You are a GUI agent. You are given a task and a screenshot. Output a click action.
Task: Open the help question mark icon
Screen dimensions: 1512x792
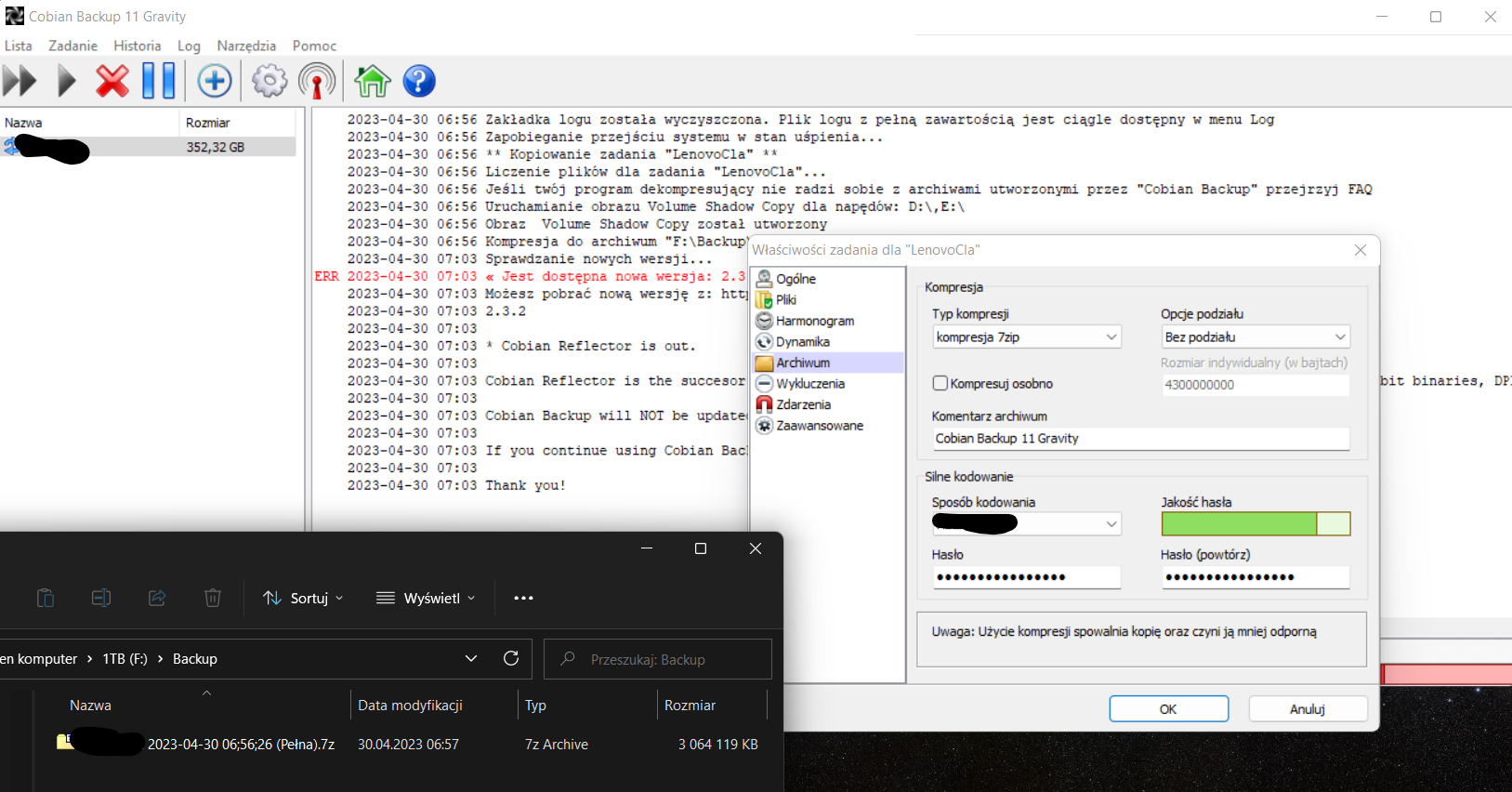[x=419, y=81]
